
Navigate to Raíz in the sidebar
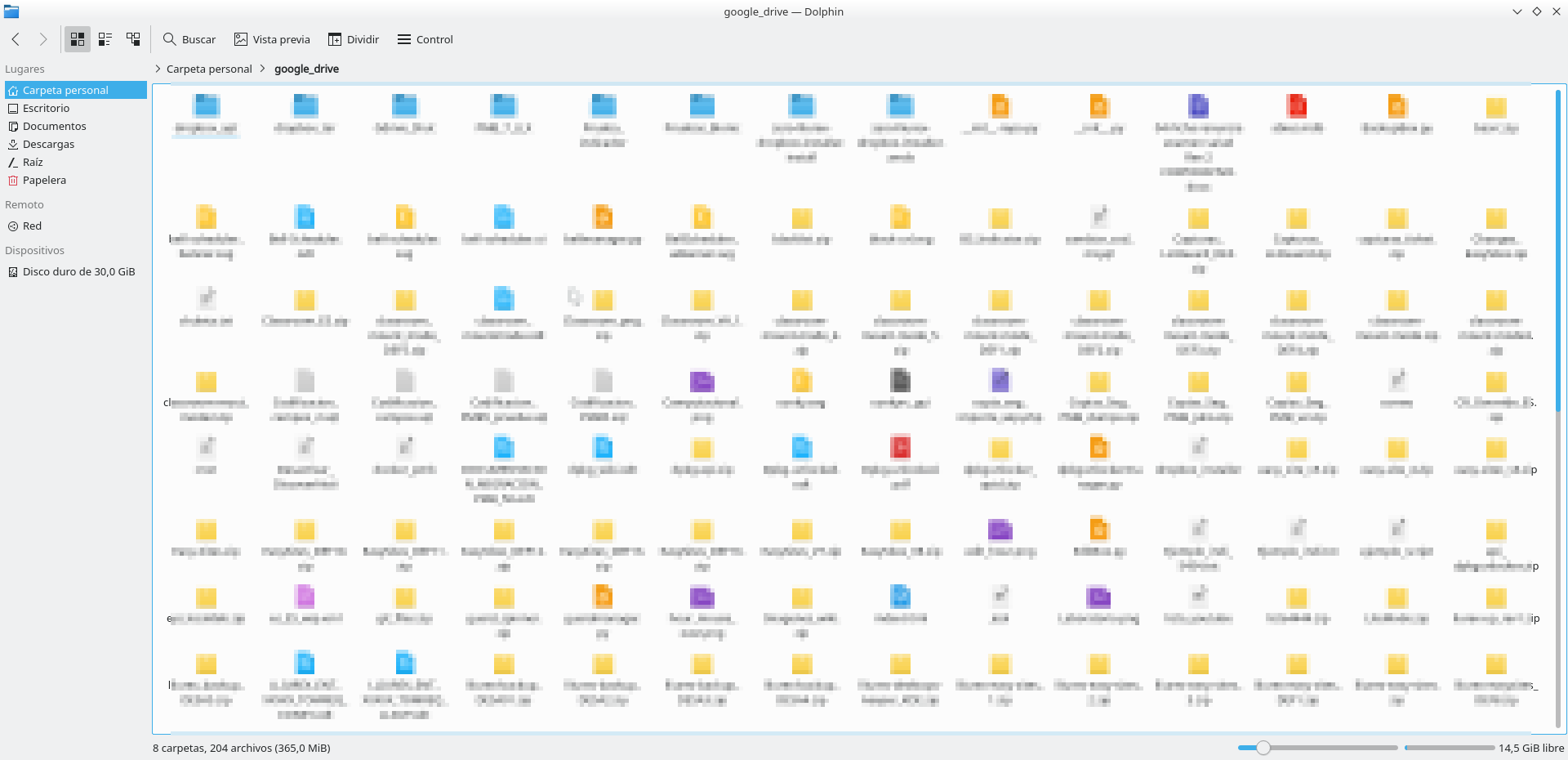click(x=33, y=162)
